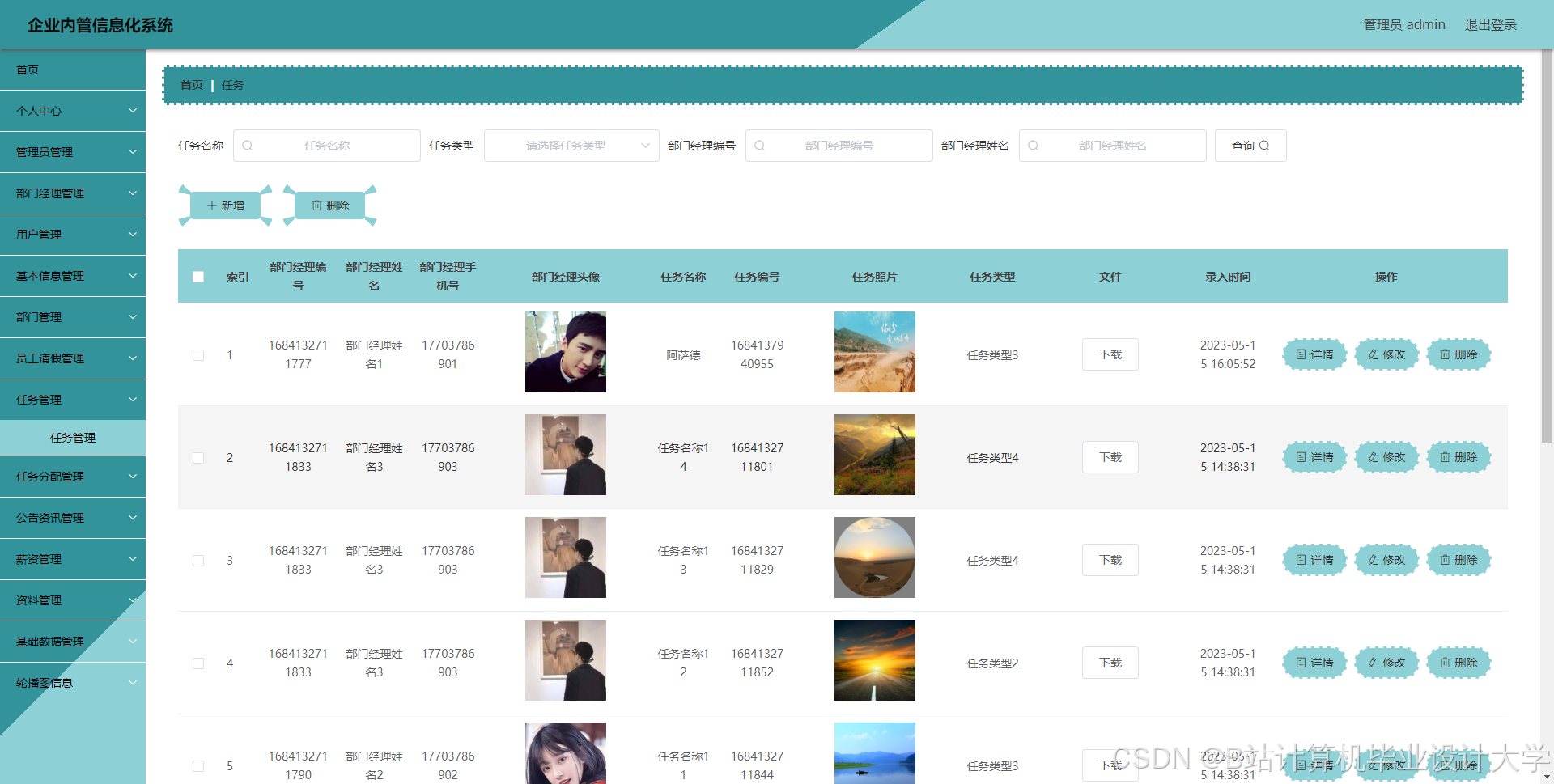
Task: Open 详情 for task 阿萨德
Action: click(x=1314, y=354)
